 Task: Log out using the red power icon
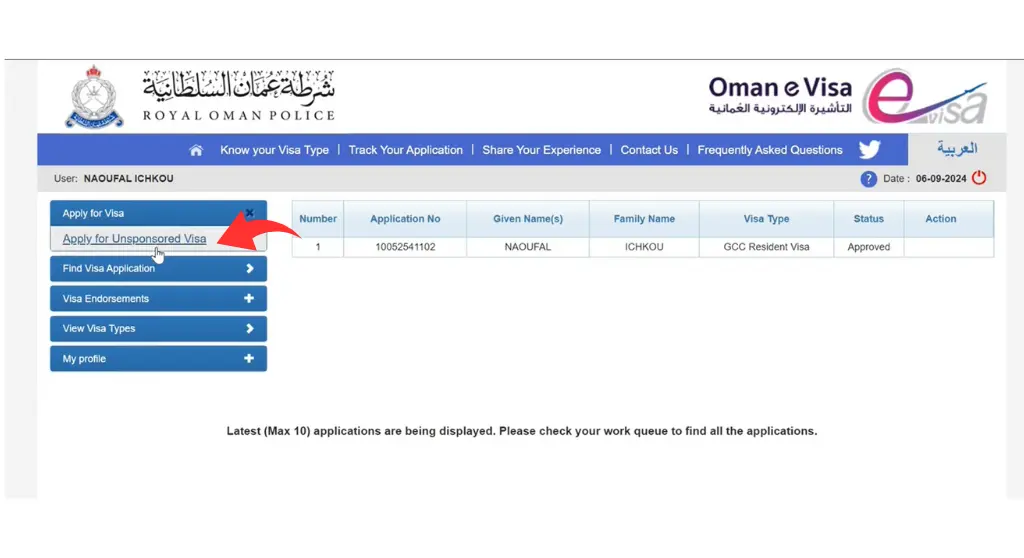[x=978, y=178]
